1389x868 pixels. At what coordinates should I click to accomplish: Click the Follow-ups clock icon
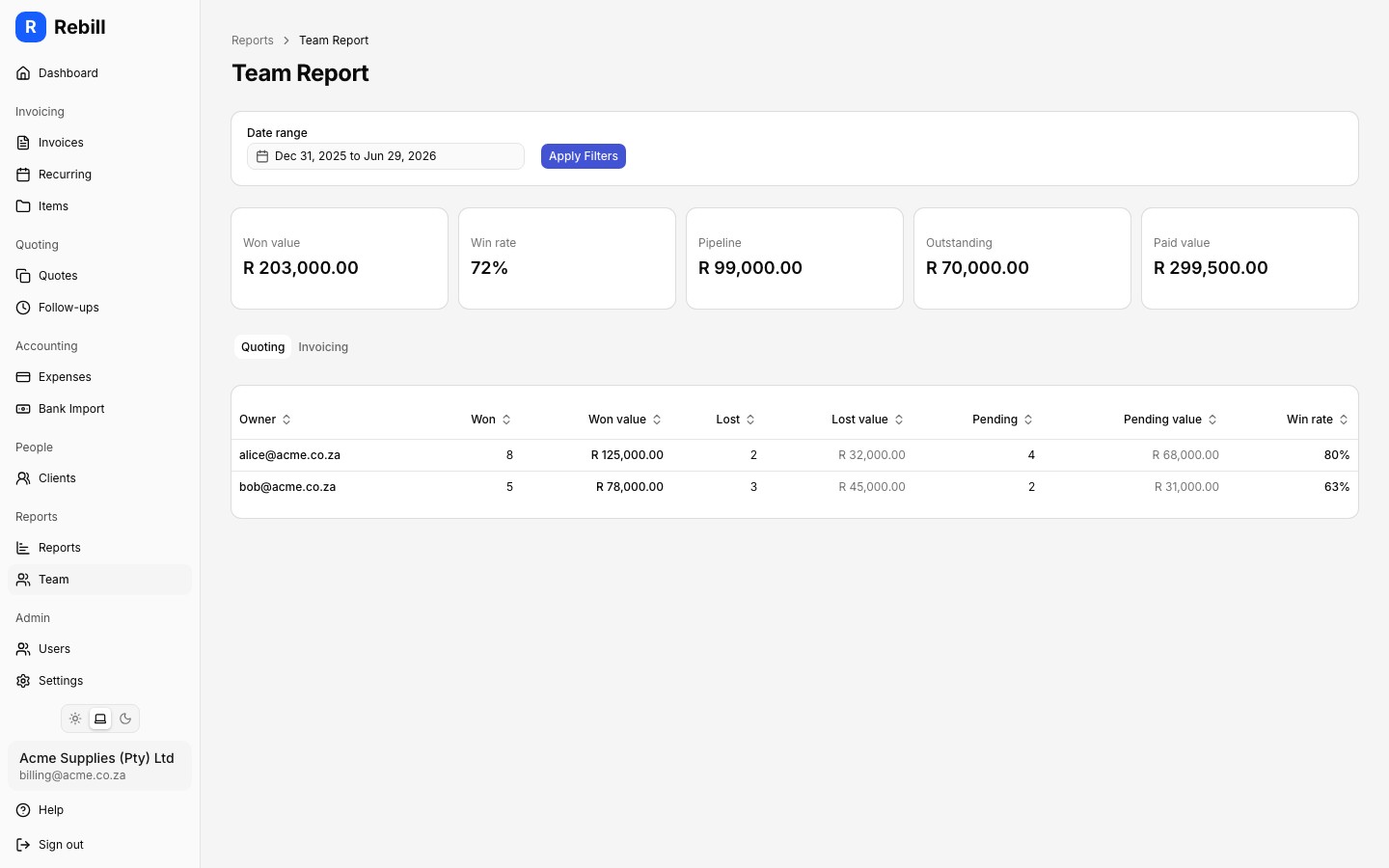coord(23,308)
